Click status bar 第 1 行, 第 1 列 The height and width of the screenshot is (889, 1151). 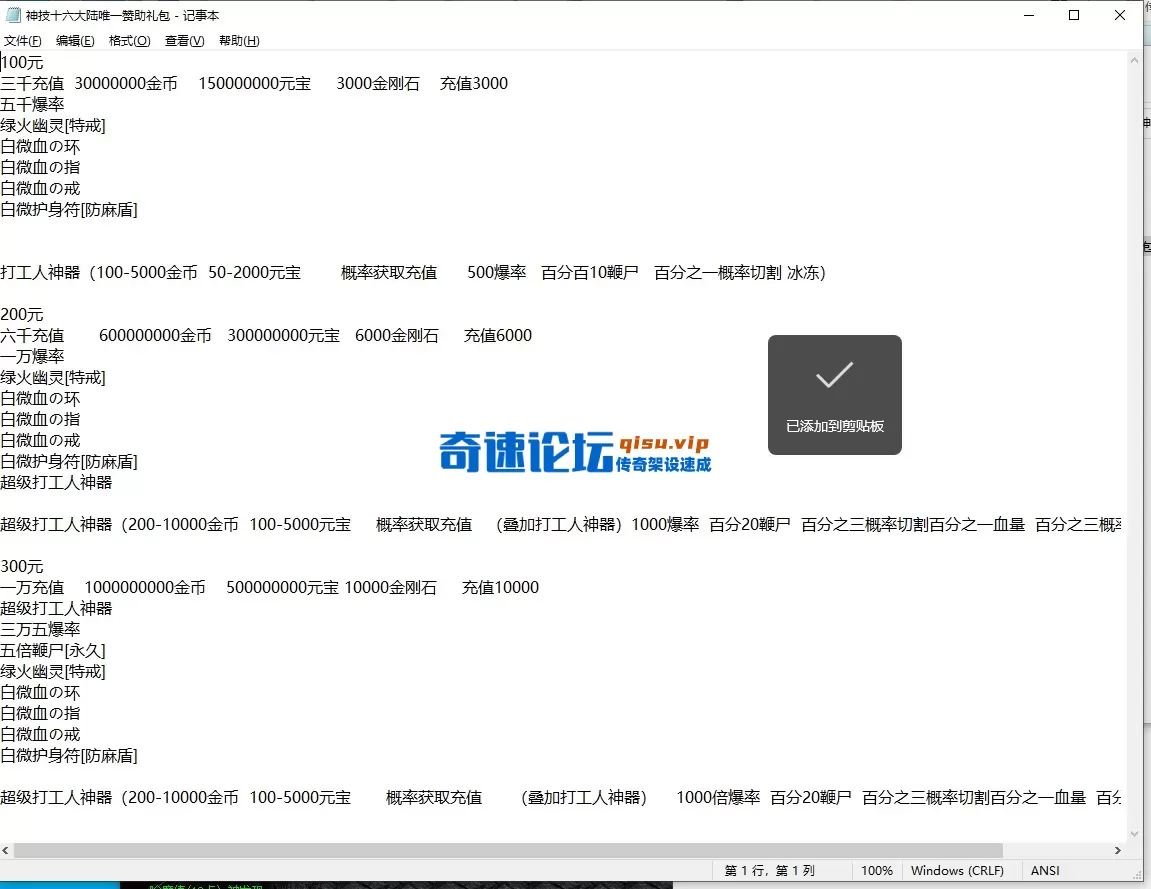tap(769, 871)
